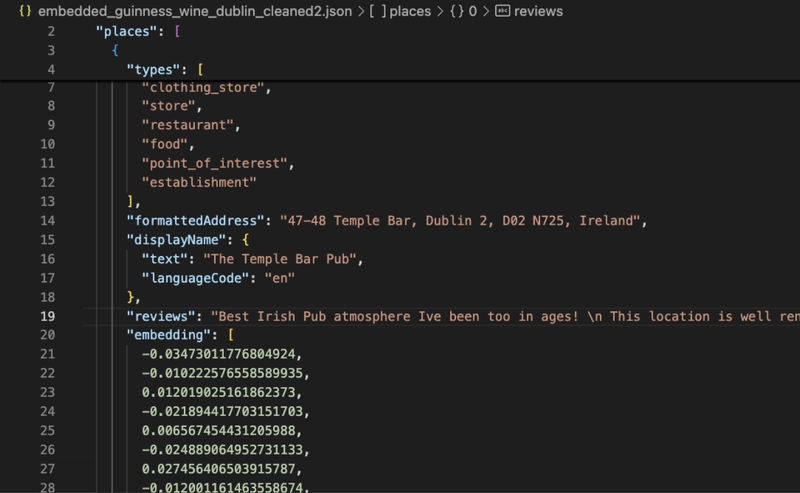
Task: Click the "en" language value
Action: pyautogui.click(x=280, y=278)
